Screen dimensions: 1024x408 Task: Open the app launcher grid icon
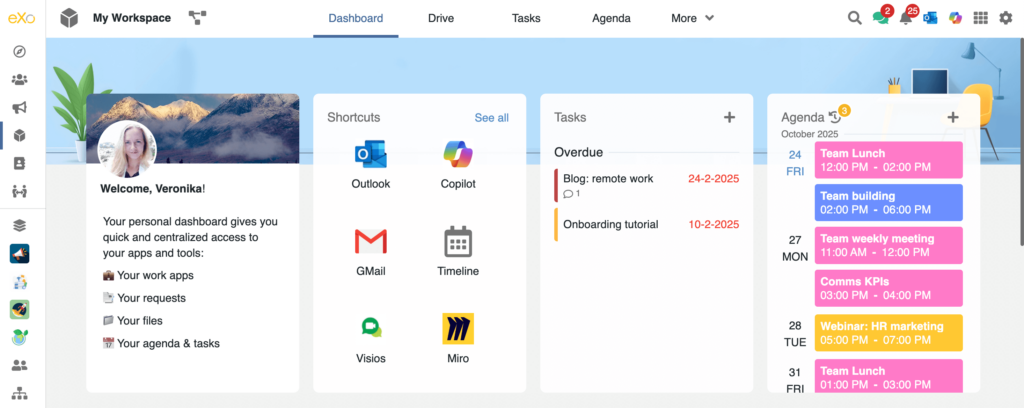[x=980, y=18]
